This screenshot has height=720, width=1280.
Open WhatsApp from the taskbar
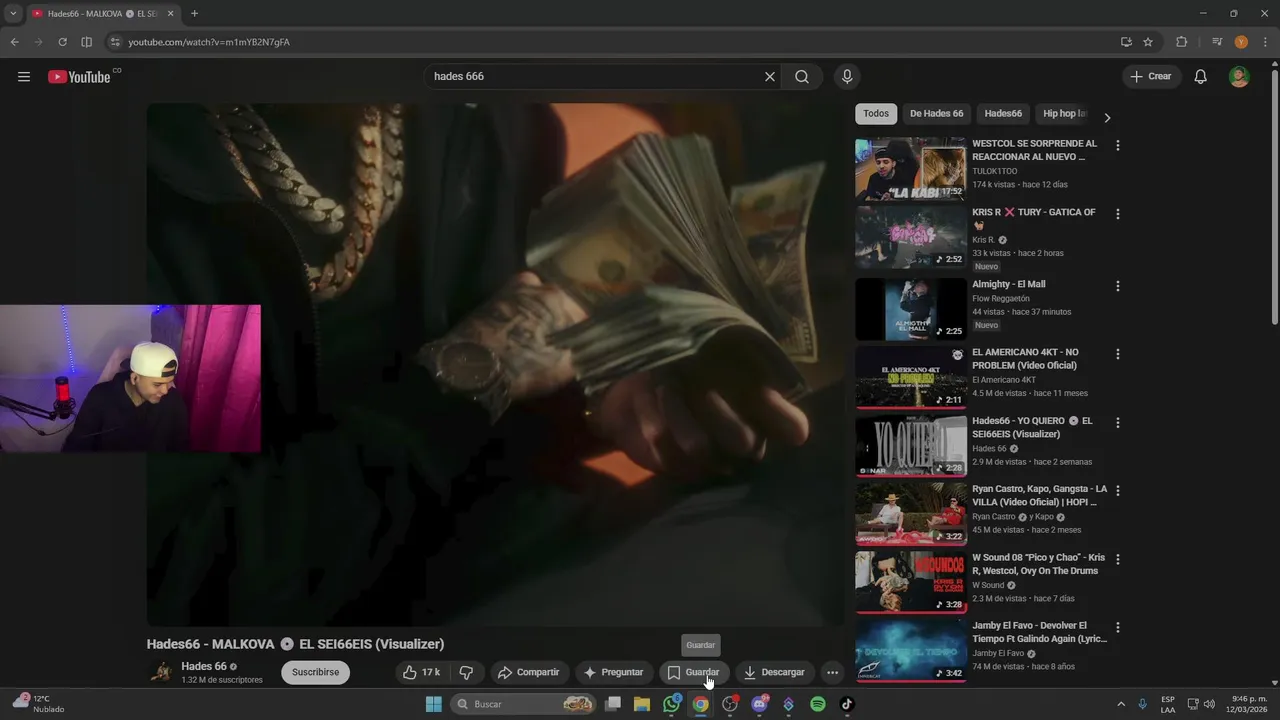point(672,704)
